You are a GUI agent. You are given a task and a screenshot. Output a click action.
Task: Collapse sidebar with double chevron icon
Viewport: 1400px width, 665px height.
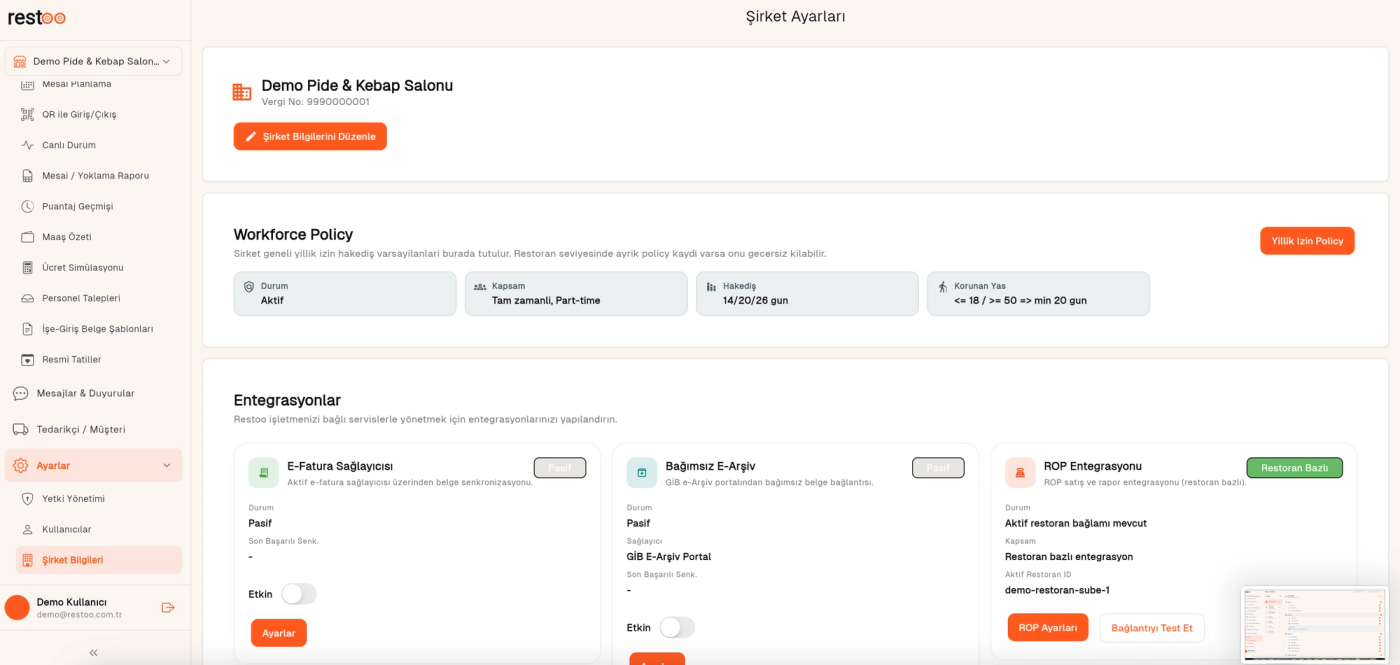(x=94, y=652)
